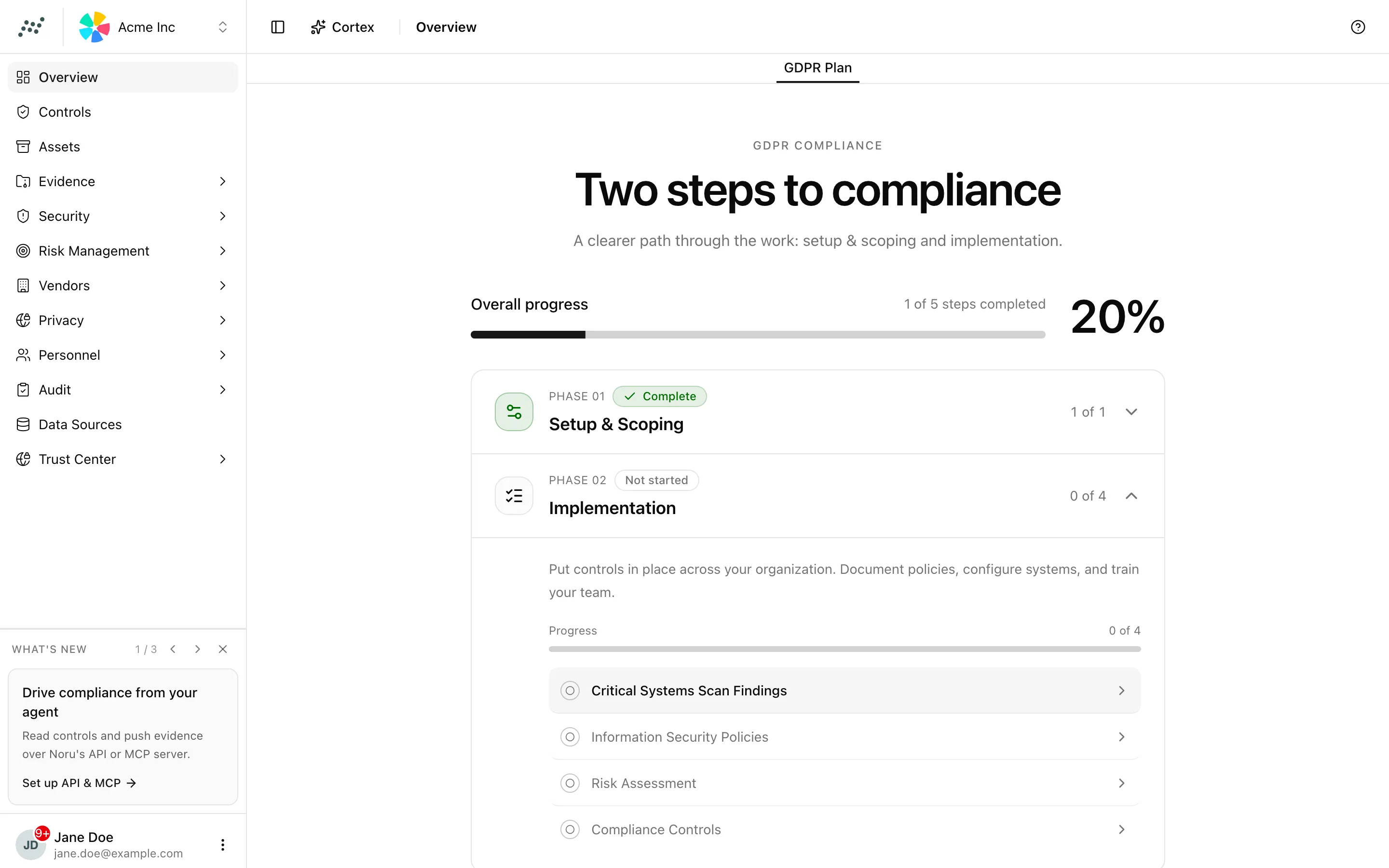Click the Acme Inc colorful pinwheel logo
The height and width of the screenshot is (868, 1389).
(x=94, y=27)
